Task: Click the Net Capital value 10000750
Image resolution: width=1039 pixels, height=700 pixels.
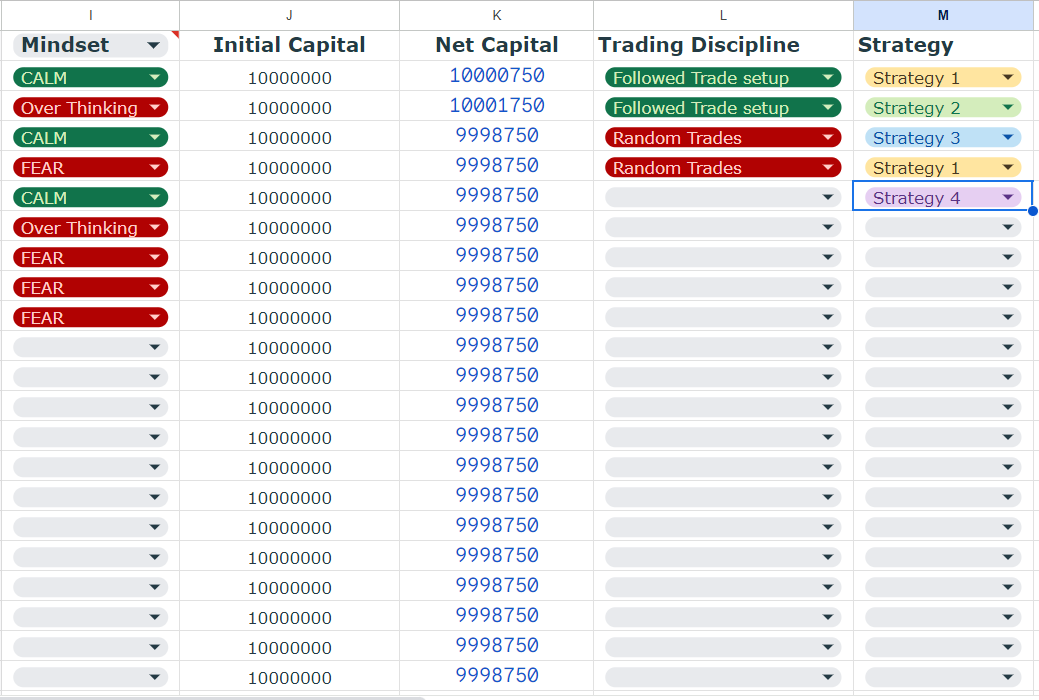Action: [497, 76]
